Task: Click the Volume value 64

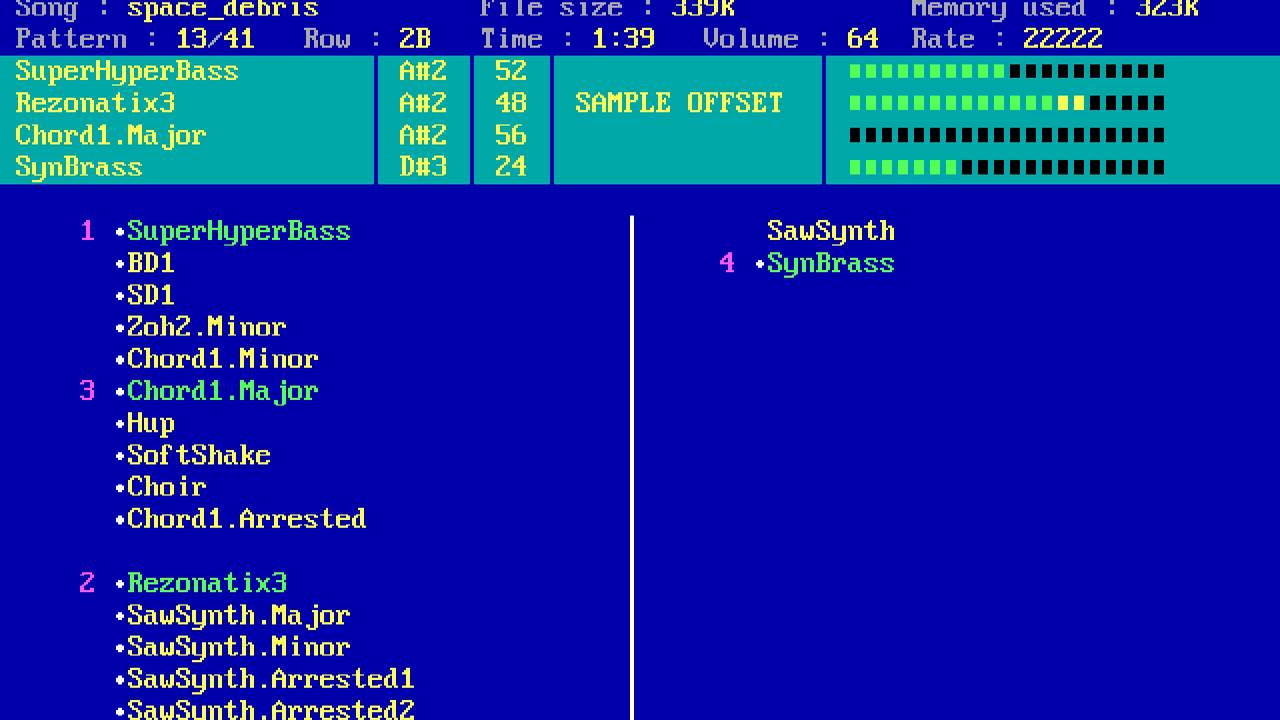Action: click(x=862, y=39)
